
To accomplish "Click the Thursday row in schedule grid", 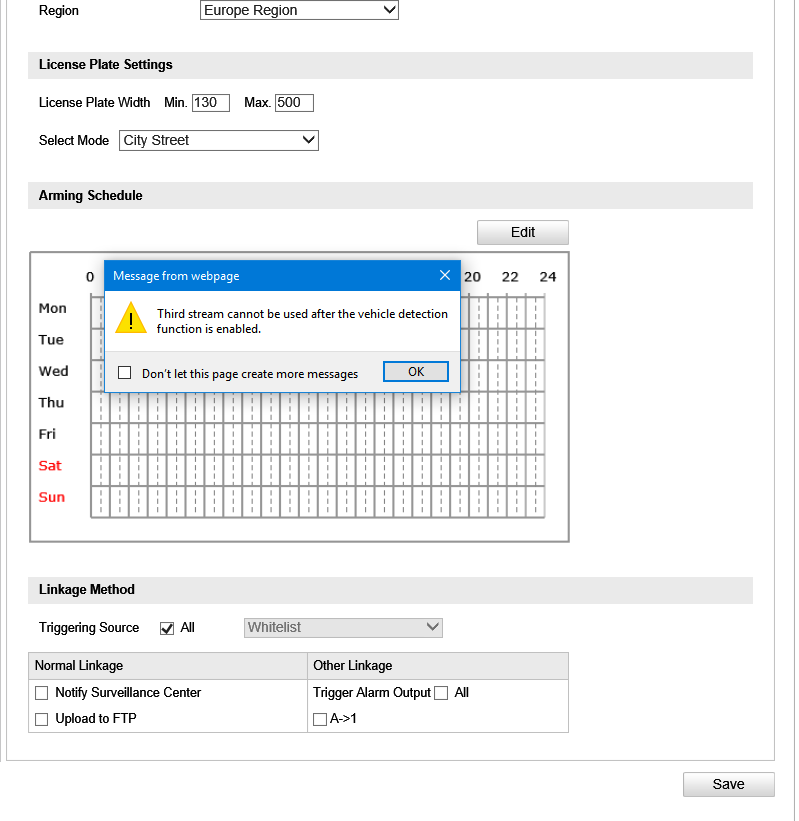I will [x=318, y=407].
